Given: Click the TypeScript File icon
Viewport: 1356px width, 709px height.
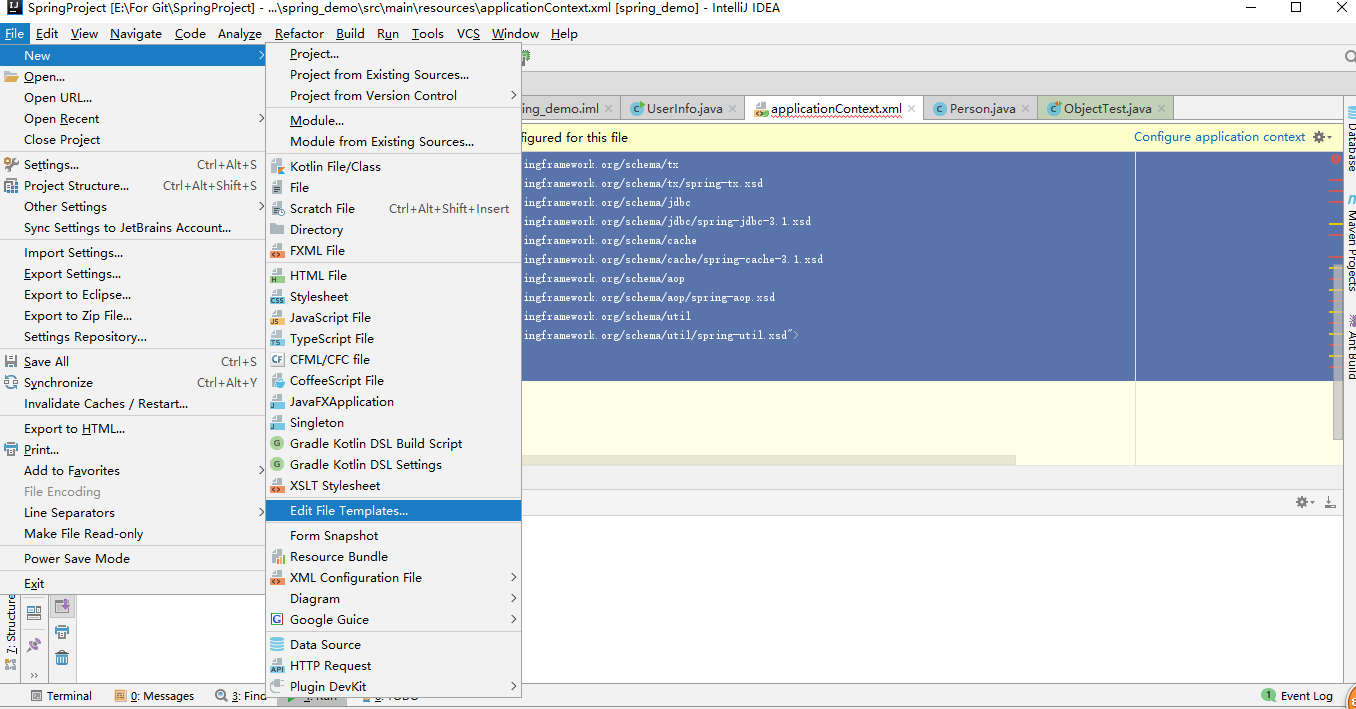Looking at the screenshot, I should pos(277,339).
